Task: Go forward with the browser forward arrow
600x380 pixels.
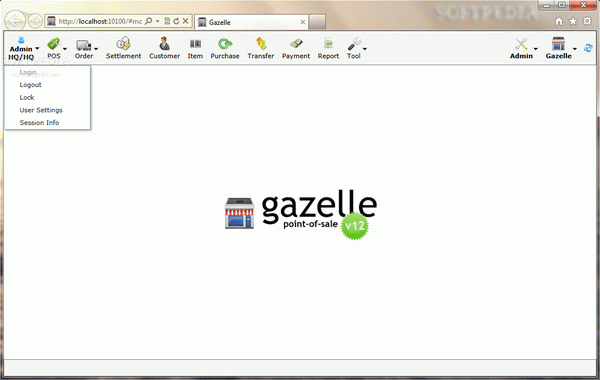Action: click(x=35, y=21)
